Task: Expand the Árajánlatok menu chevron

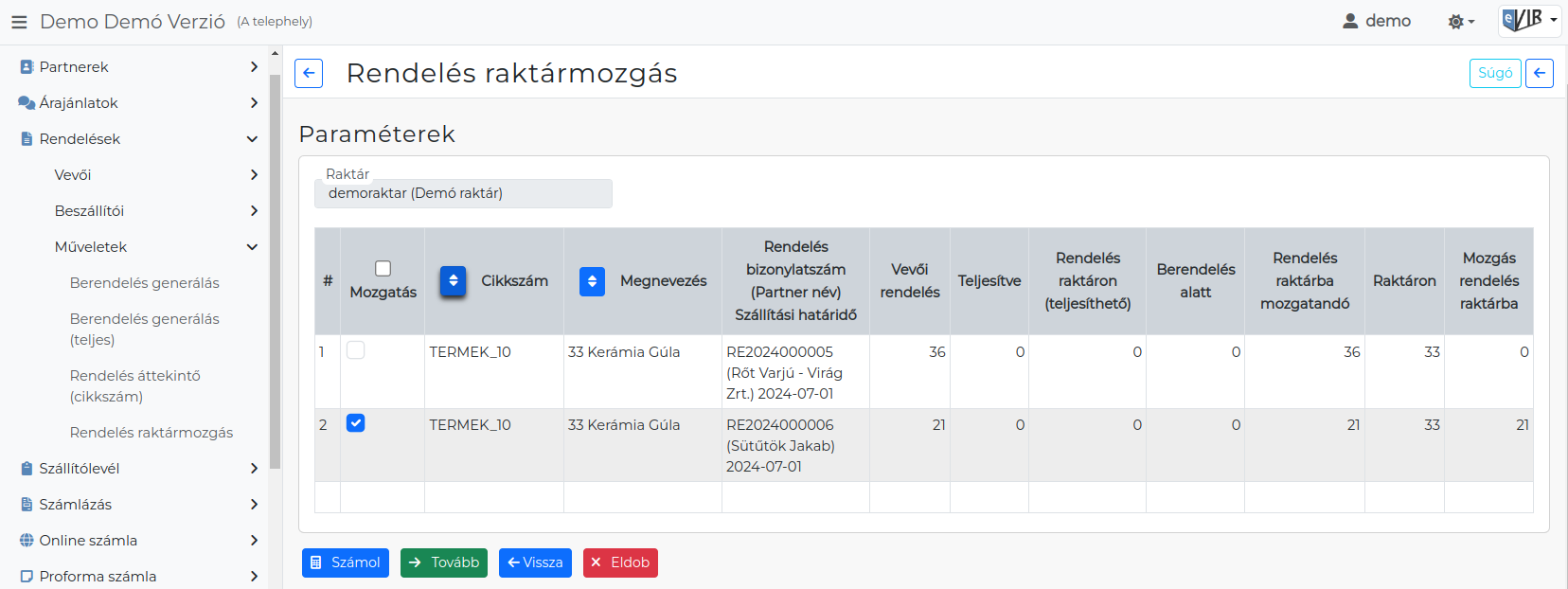Action: click(x=253, y=103)
